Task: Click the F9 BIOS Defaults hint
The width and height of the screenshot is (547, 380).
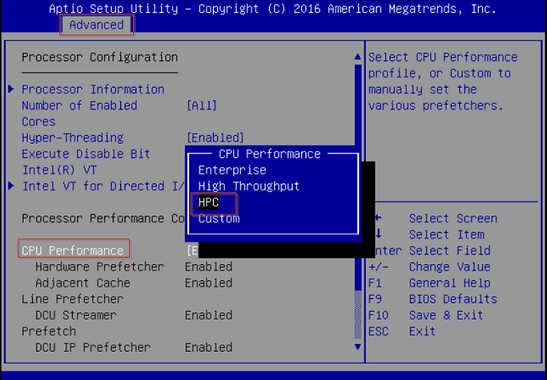Action: [x=433, y=299]
